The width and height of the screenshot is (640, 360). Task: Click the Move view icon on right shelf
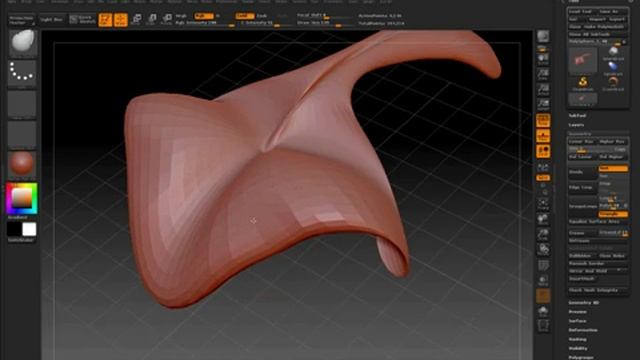543,220
